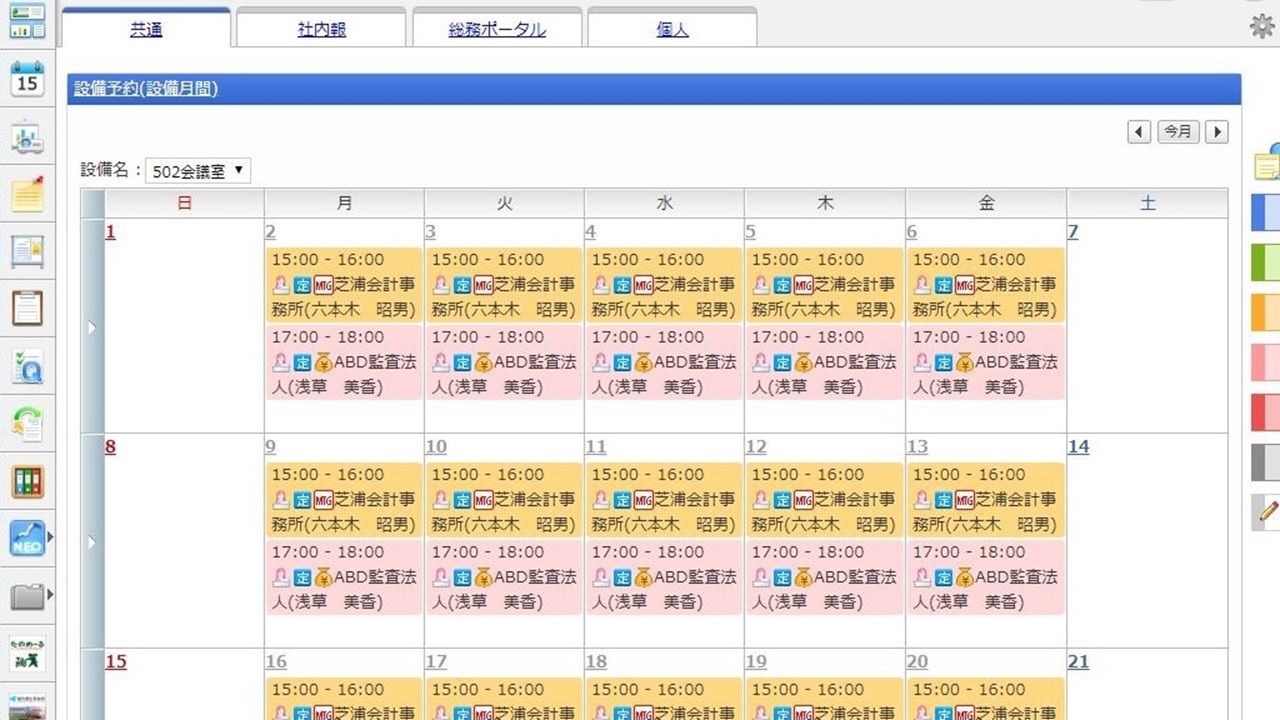Open date 14 in the calendar
Viewport: 1280px width, 720px height.
(x=1078, y=447)
